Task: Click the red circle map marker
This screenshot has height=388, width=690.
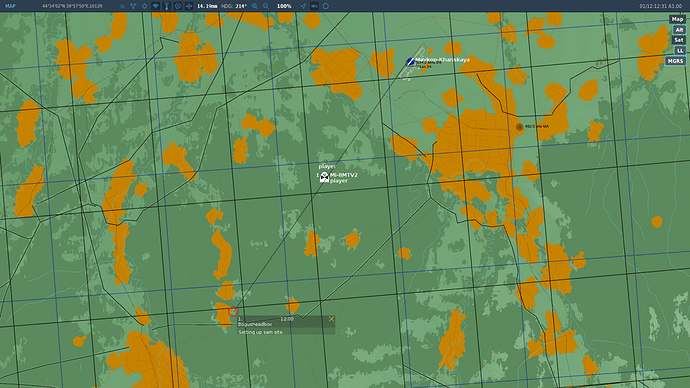Action: (233, 311)
